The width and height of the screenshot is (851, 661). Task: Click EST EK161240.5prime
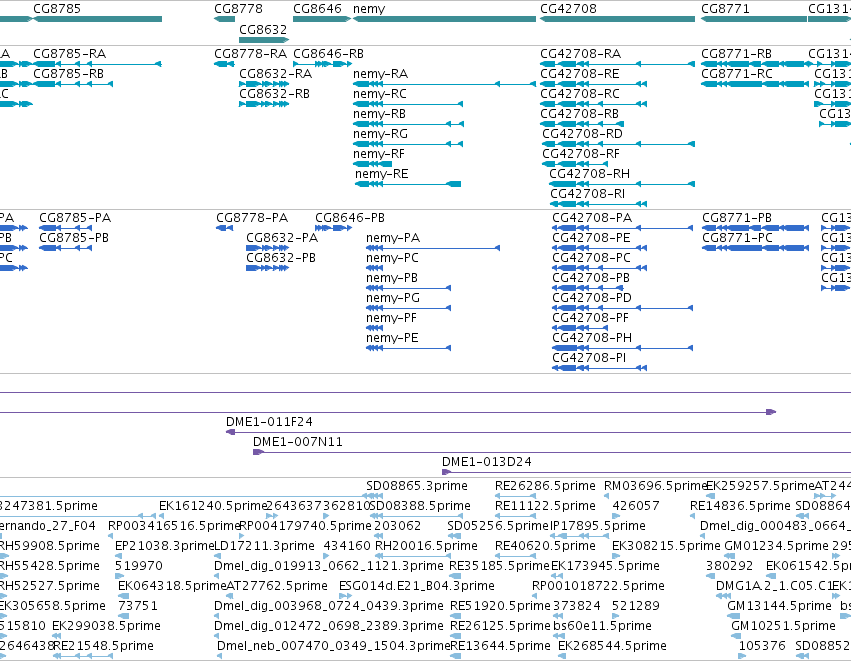pos(213,506)
